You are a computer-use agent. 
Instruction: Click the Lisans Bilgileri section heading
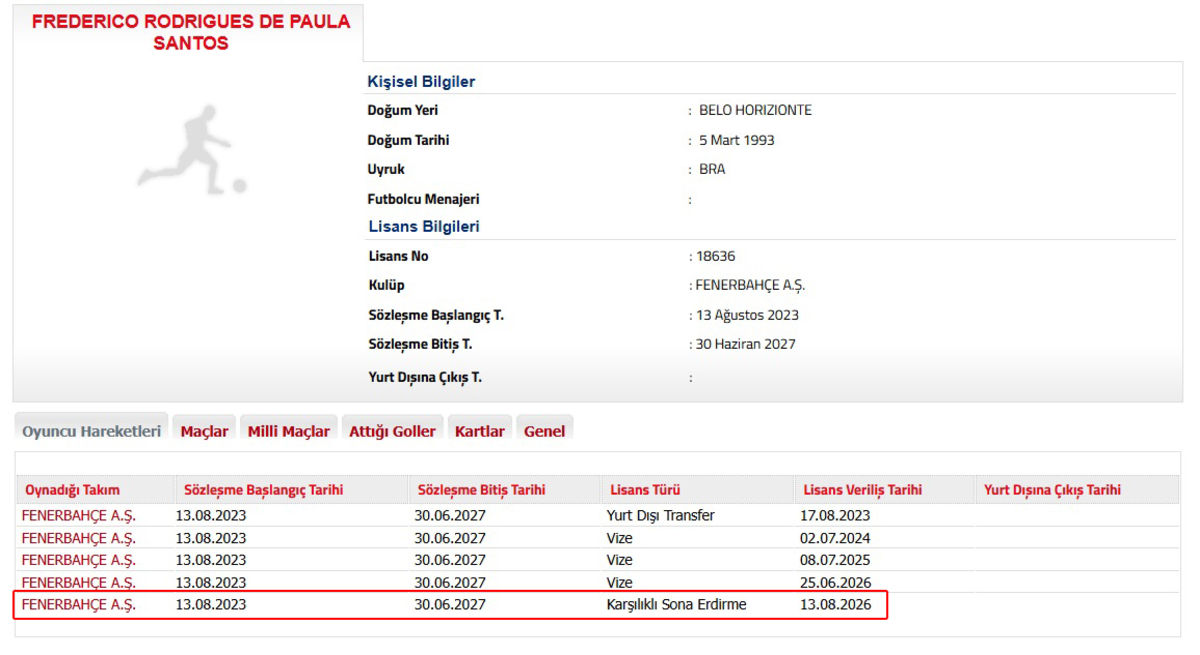pyautogui.click(x=424, y=226)
